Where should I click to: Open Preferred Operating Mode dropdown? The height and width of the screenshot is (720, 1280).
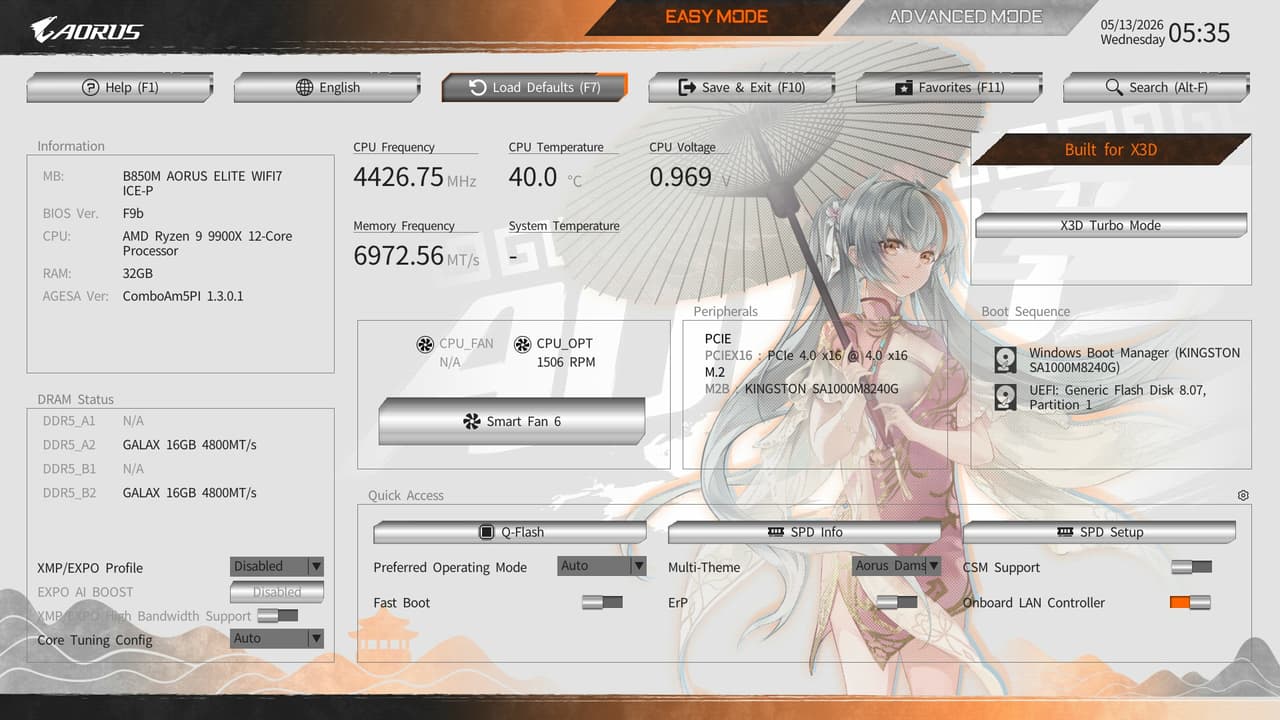(x=602, y=565)
